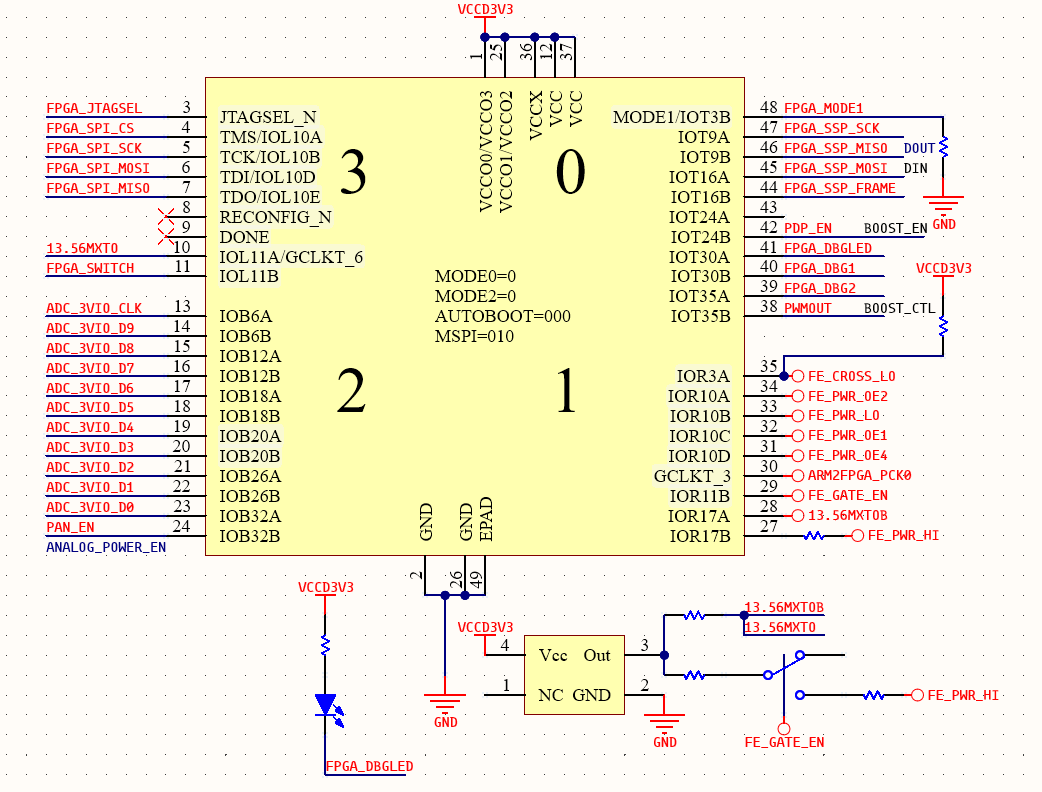Select the FPGA_SWITCH net label
The height and width of the screenshot is (792, 1042).
pyautogui.click(x=90, y=268)
